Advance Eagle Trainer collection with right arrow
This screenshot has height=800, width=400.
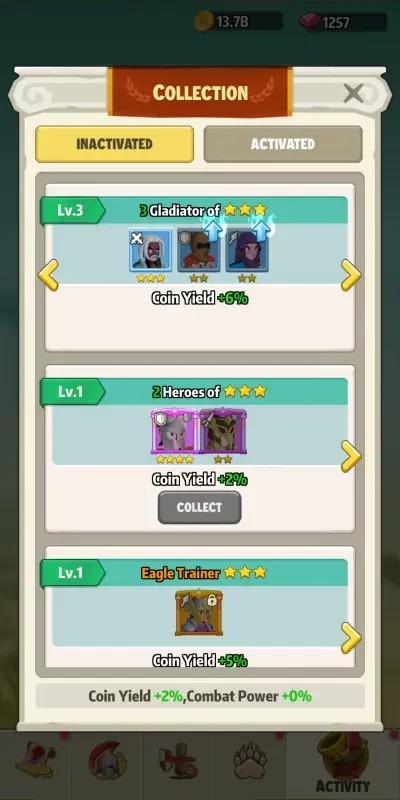351,638
